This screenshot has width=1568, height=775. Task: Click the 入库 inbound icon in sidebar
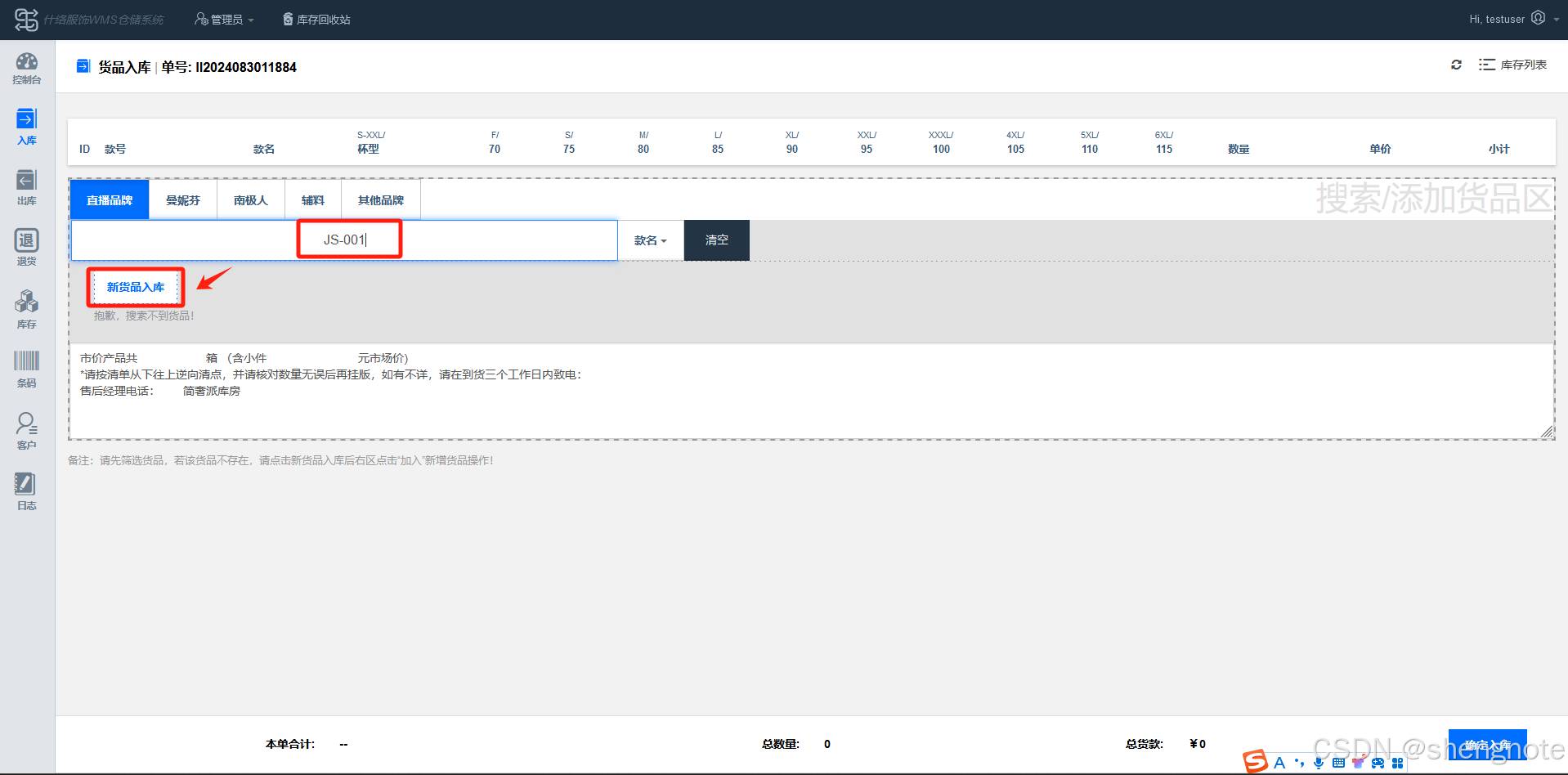[27, 128]
